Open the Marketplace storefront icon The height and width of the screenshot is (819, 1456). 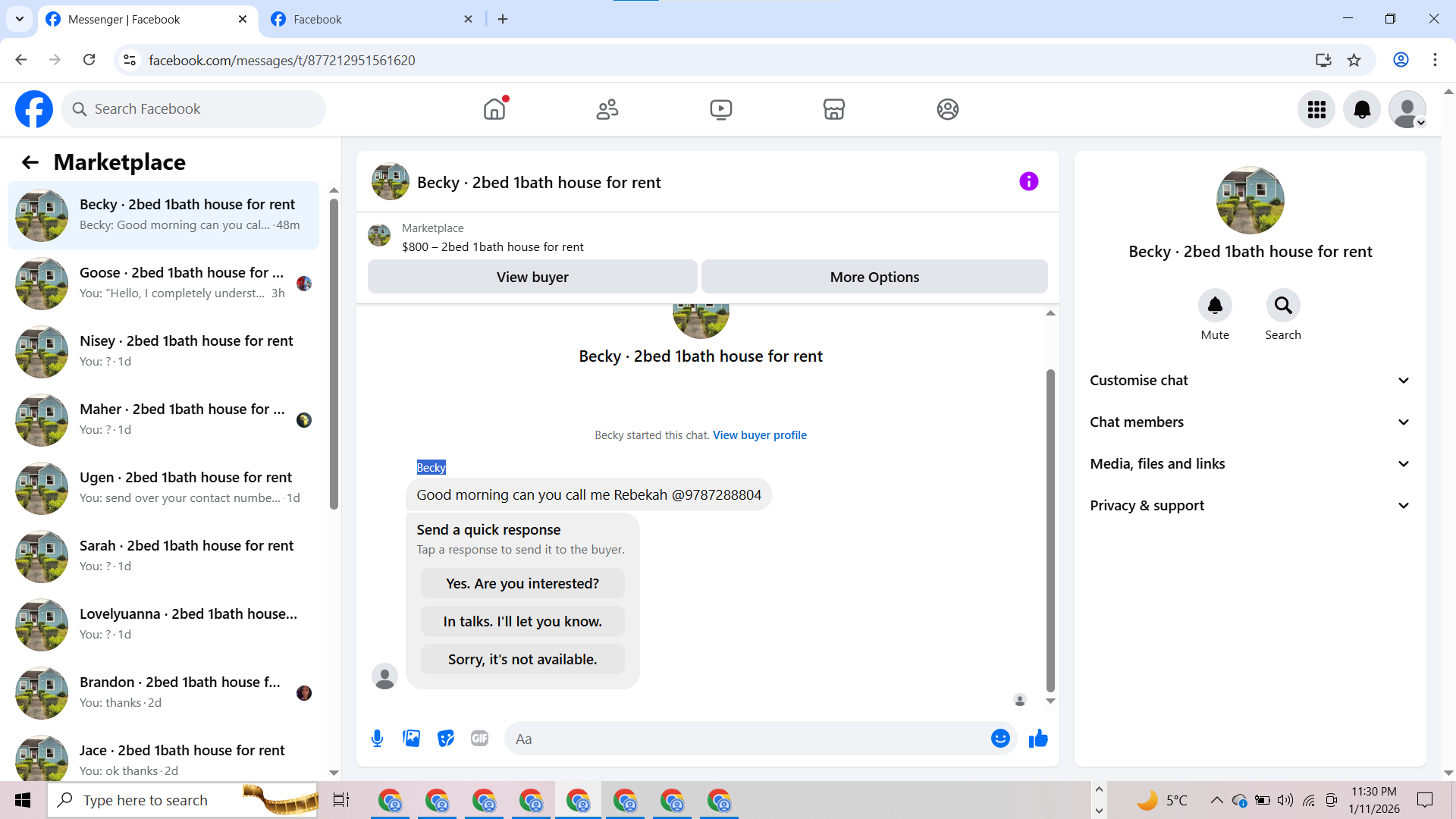(834, 109)
